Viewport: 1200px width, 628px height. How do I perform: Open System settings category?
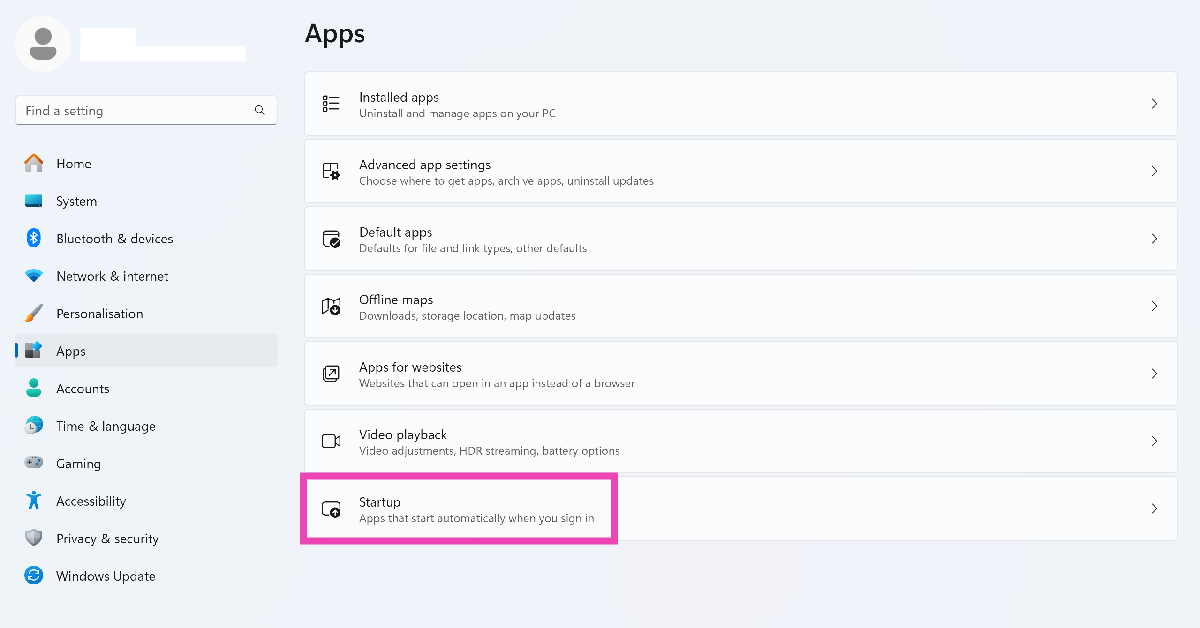[x=146, y=201]
